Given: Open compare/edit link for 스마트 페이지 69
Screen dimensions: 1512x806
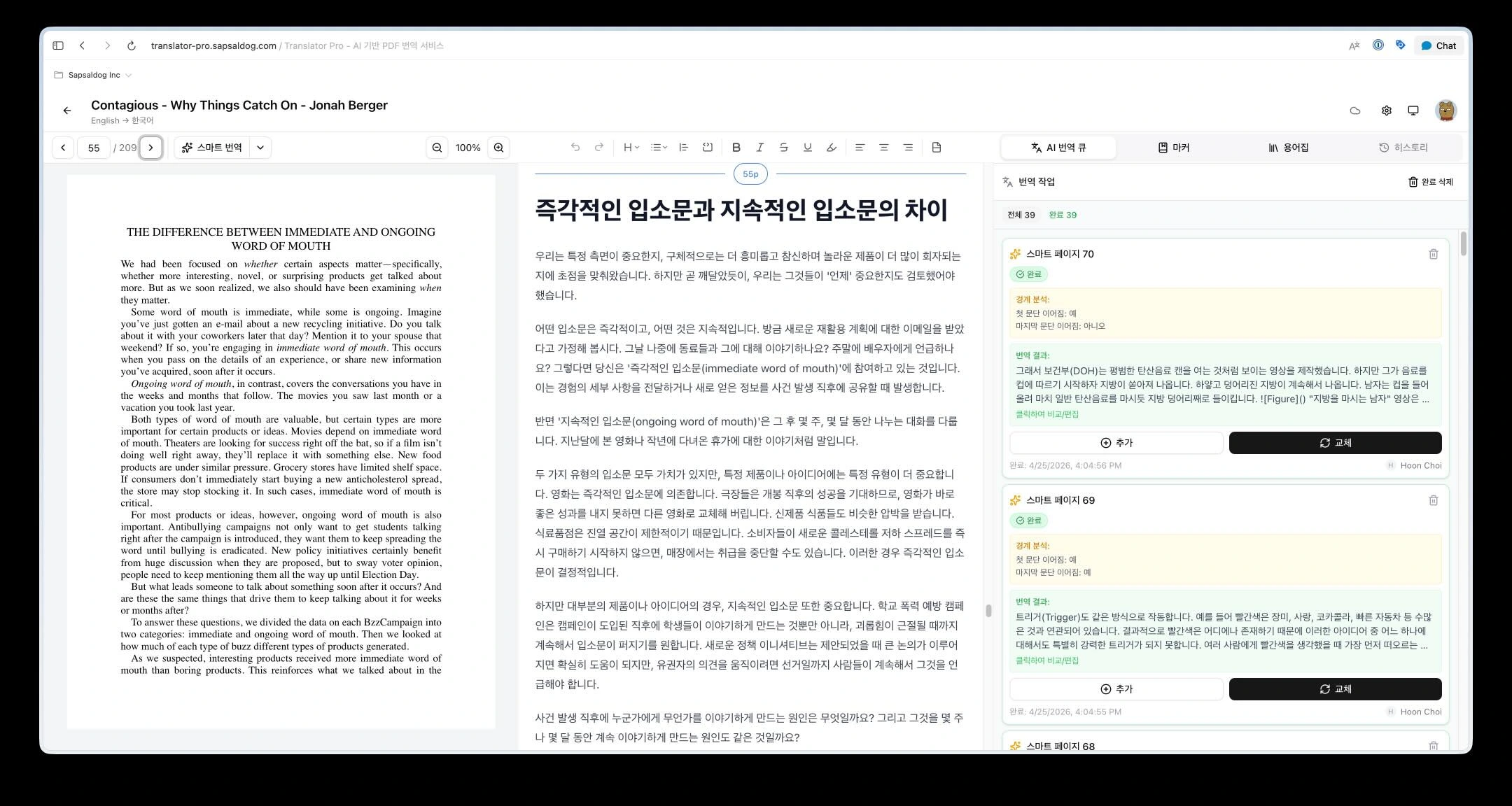Looking at the screenshot, I should 1047,660.
